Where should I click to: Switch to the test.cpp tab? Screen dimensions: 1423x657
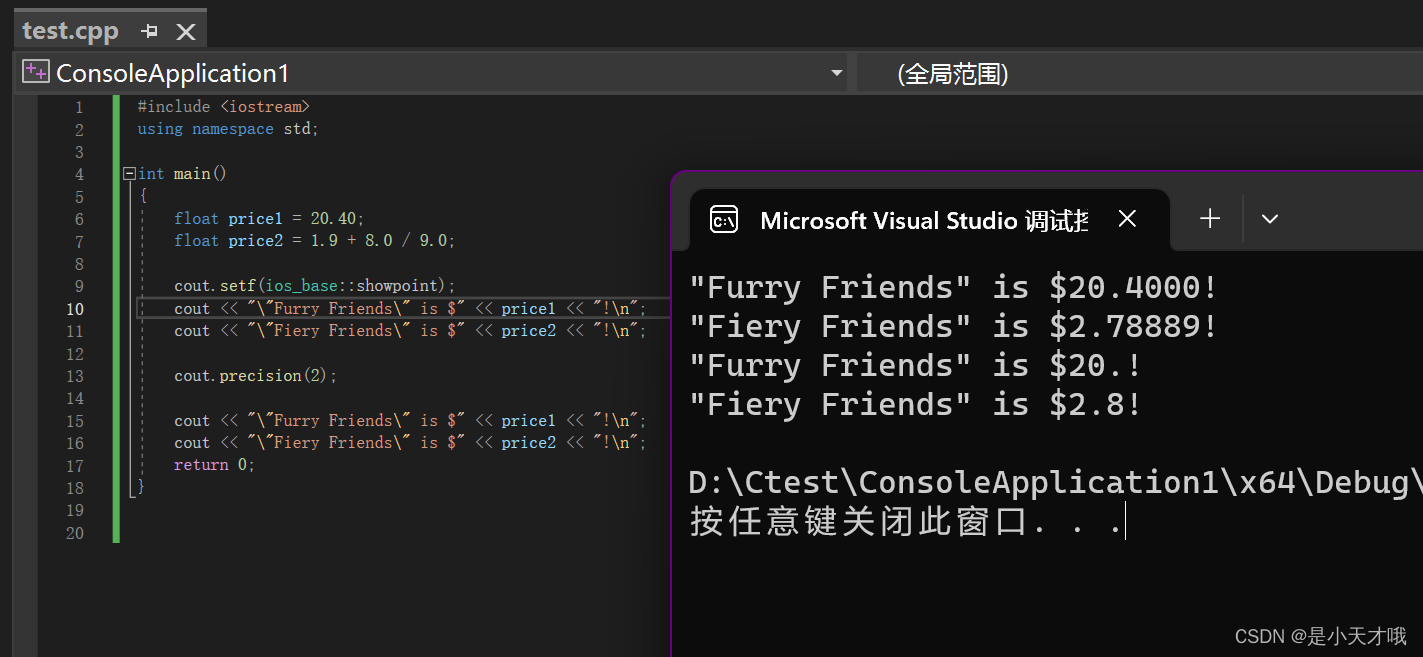[x=70, y=30]
